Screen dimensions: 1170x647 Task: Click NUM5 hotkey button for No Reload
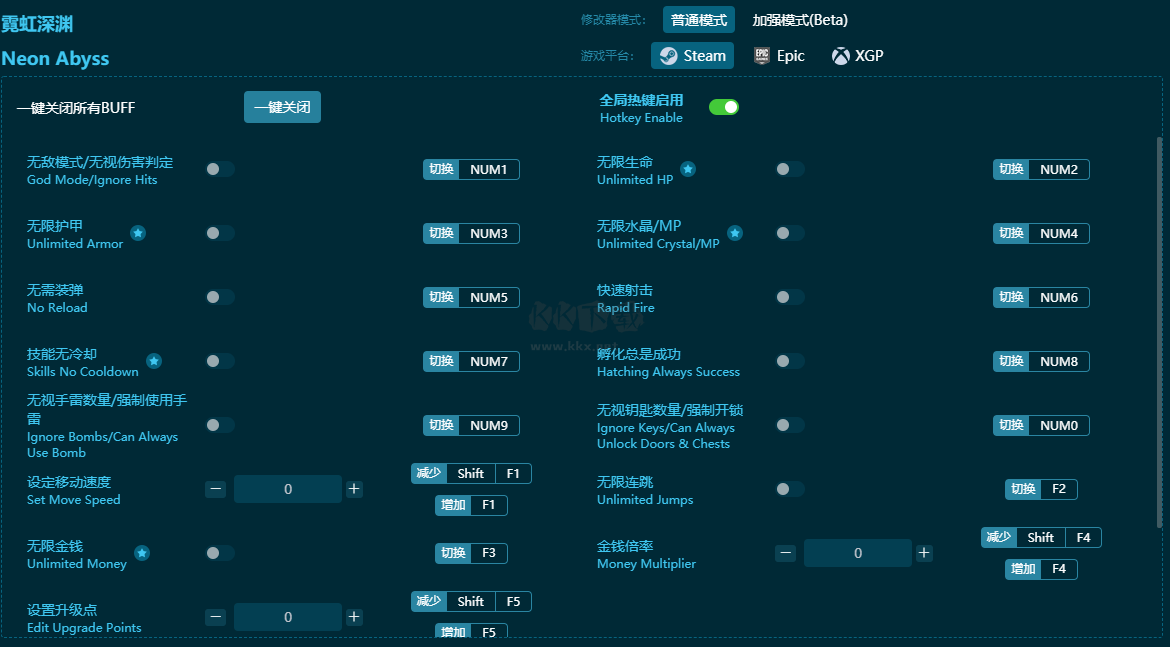472,297
